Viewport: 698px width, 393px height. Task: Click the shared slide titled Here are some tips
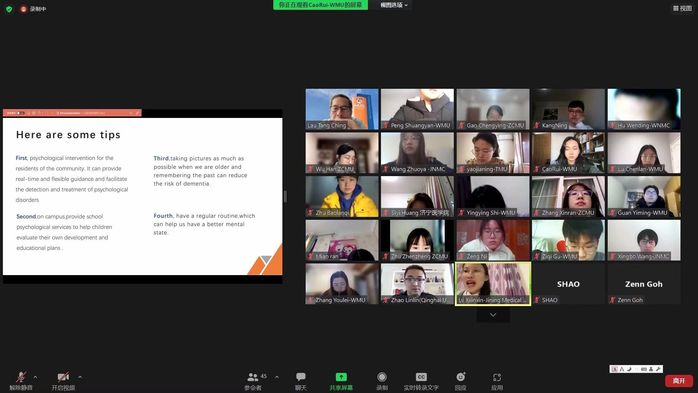coord(142,196)
